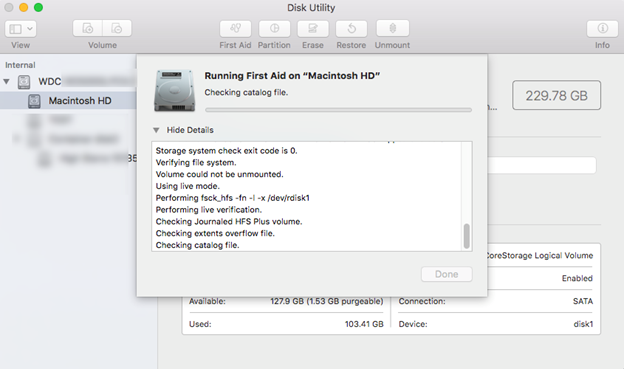Click the yellow minimize window button
The image size is (624, 369).
pos(23,8)
